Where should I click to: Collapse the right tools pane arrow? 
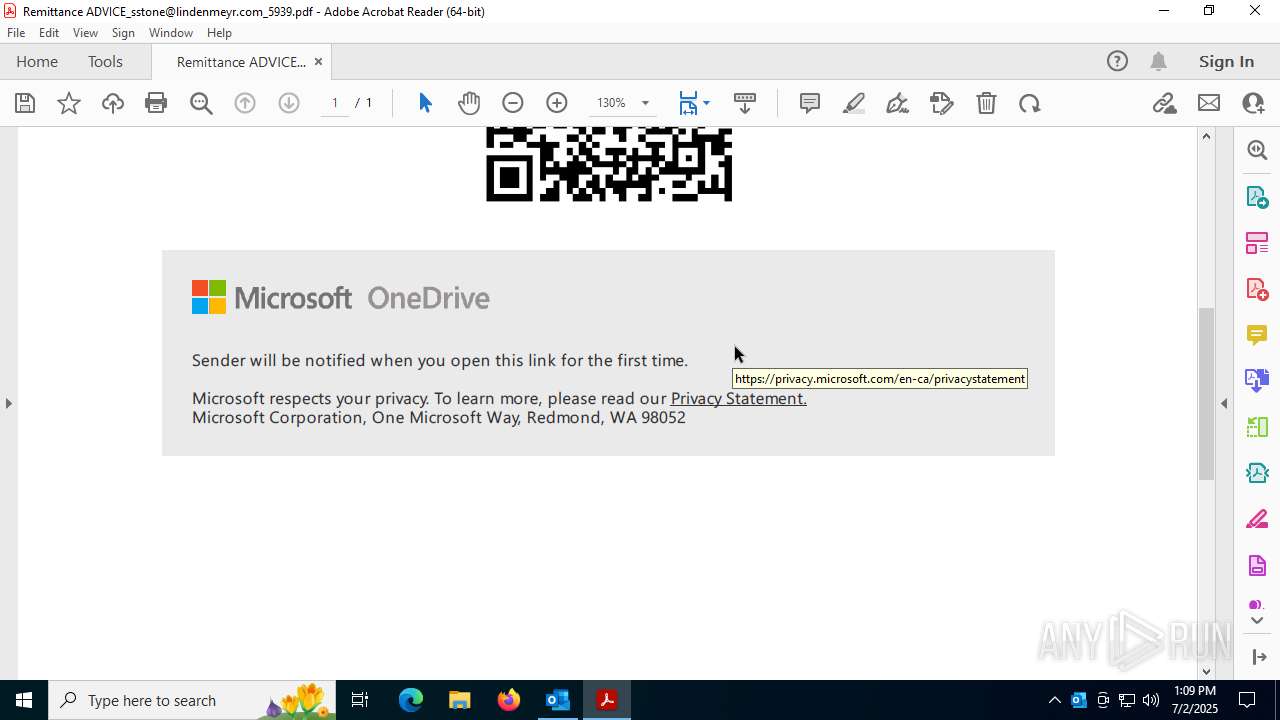point(1224,403)
